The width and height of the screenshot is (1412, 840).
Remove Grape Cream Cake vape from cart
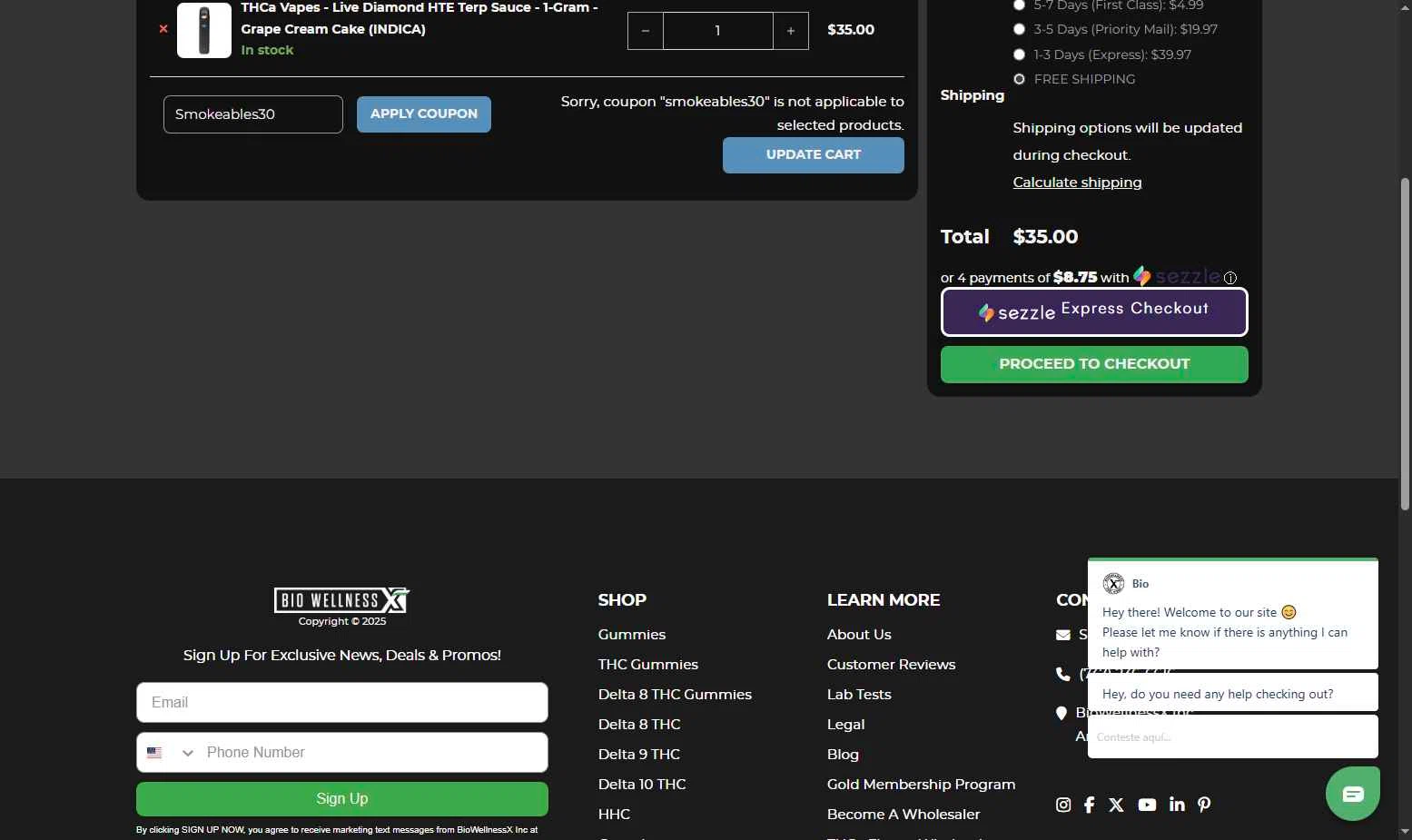tap(163, 29)
